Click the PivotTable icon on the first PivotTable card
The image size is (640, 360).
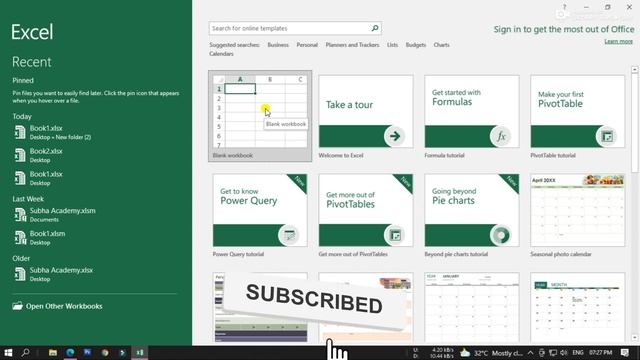[607, 136]
